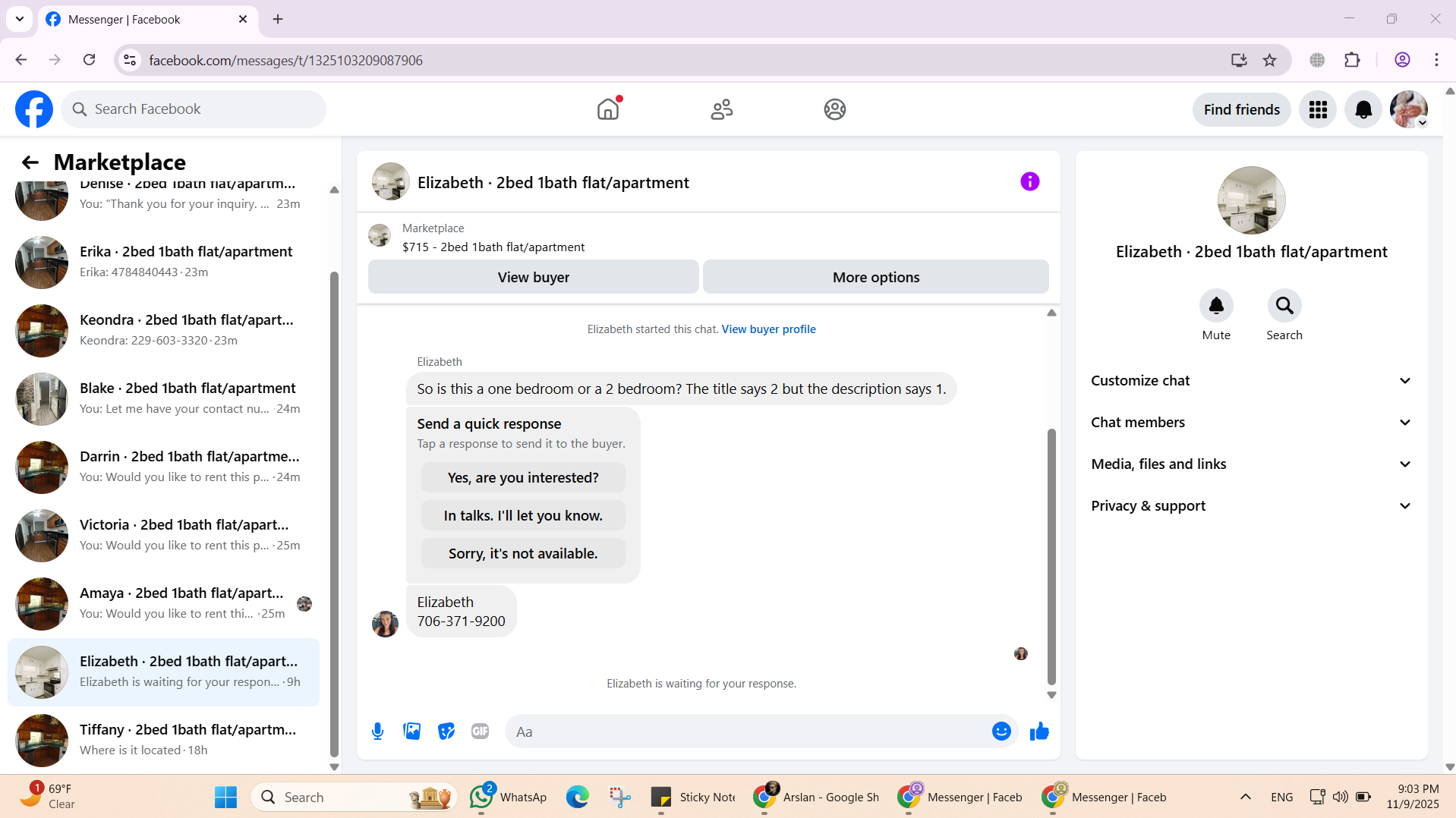Click the $715 listing title text

click(x=493, y=247)
